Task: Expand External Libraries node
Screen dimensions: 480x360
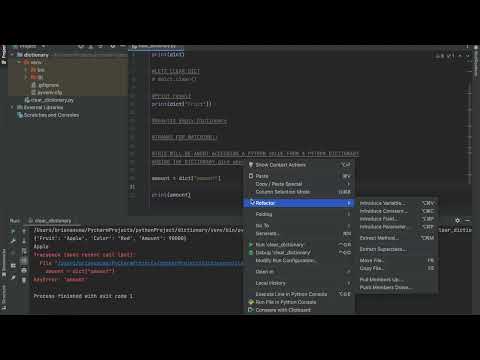Action: pos(13,107)
